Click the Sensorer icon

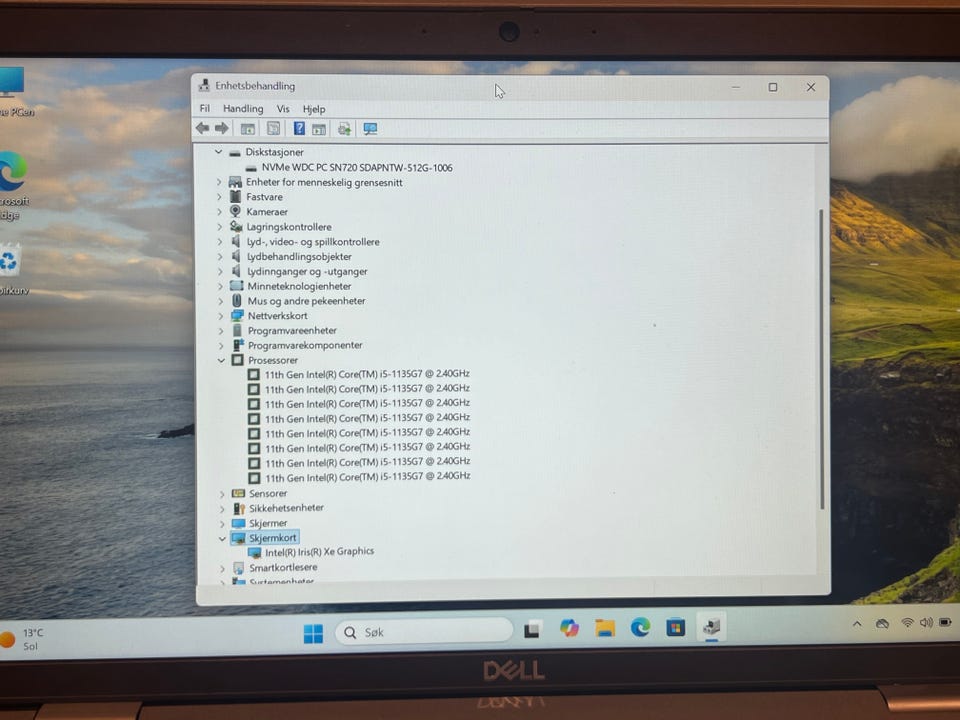click(x=238, y=493)
